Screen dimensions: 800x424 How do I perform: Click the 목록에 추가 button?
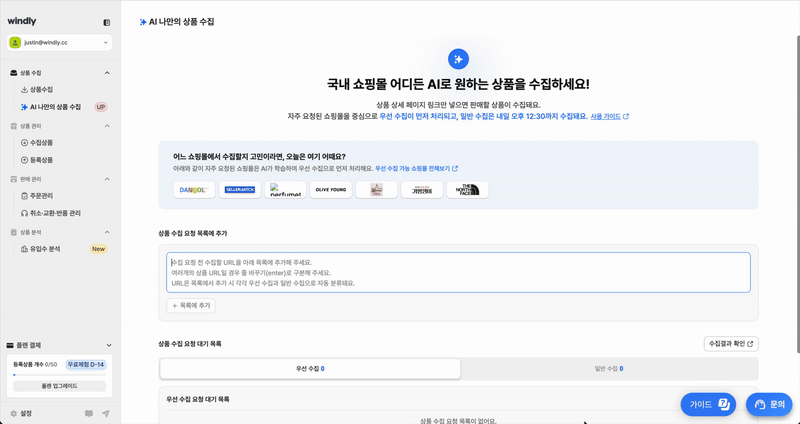191,306
